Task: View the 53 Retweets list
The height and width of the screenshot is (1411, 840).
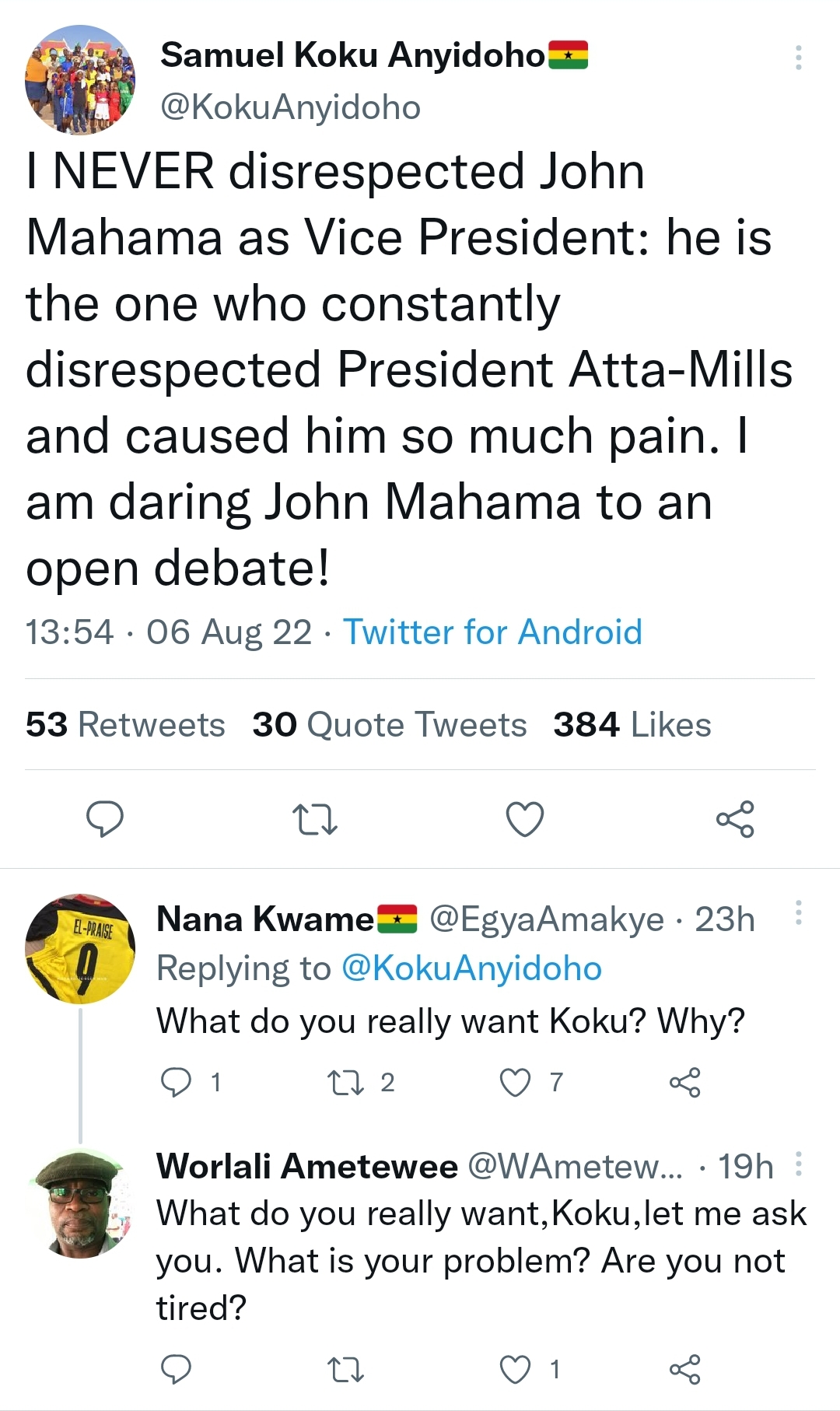Action: pos(125,725)
